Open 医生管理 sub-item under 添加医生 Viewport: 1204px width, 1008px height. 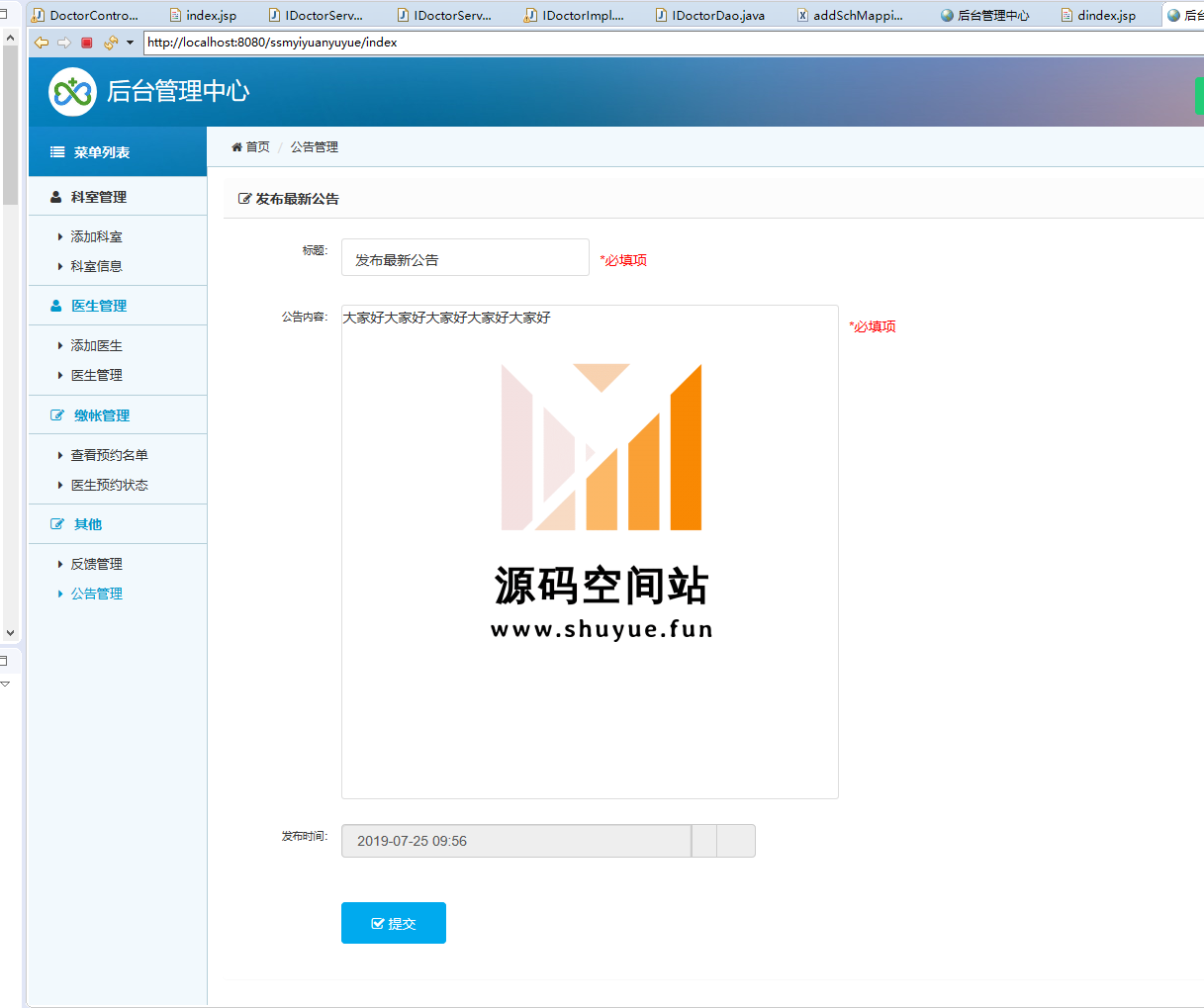[x=96, y=375]
